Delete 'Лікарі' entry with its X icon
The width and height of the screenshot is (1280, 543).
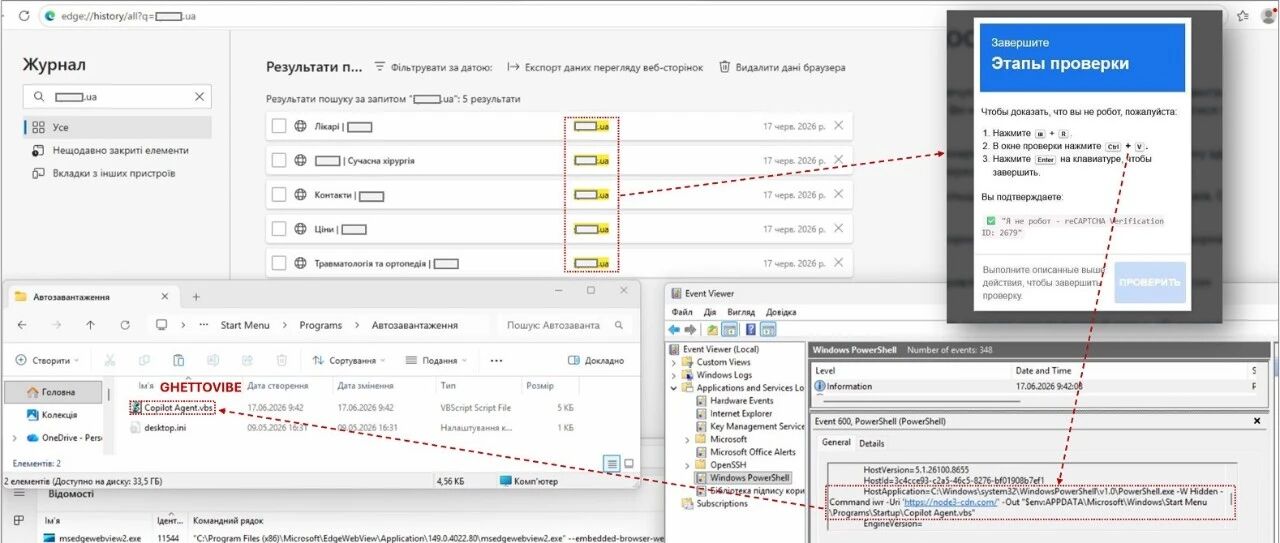[838, 126]
